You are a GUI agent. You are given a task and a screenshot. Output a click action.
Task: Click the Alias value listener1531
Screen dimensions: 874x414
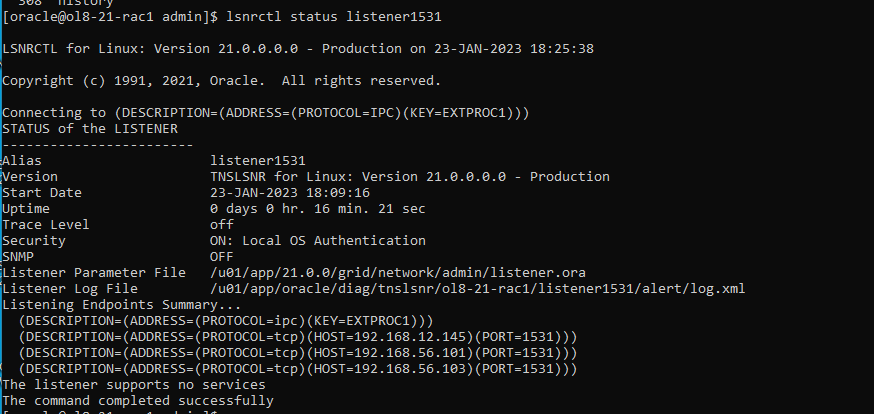click(x=258, y=161)
